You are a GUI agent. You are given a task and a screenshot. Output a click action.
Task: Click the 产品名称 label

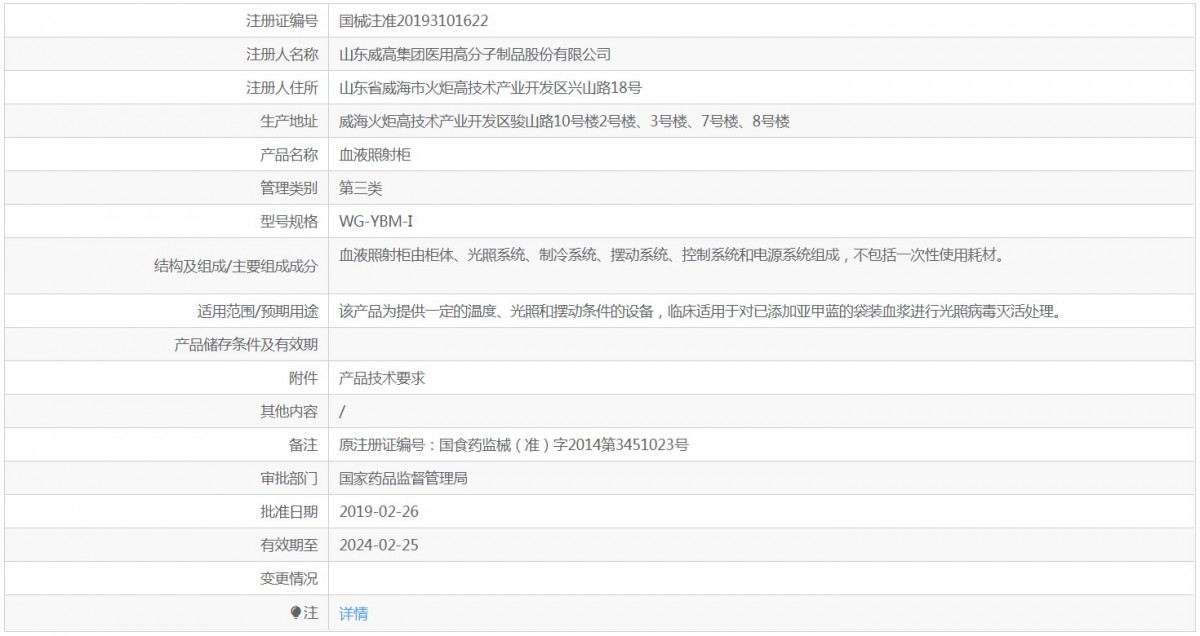[x=289, y=154]
